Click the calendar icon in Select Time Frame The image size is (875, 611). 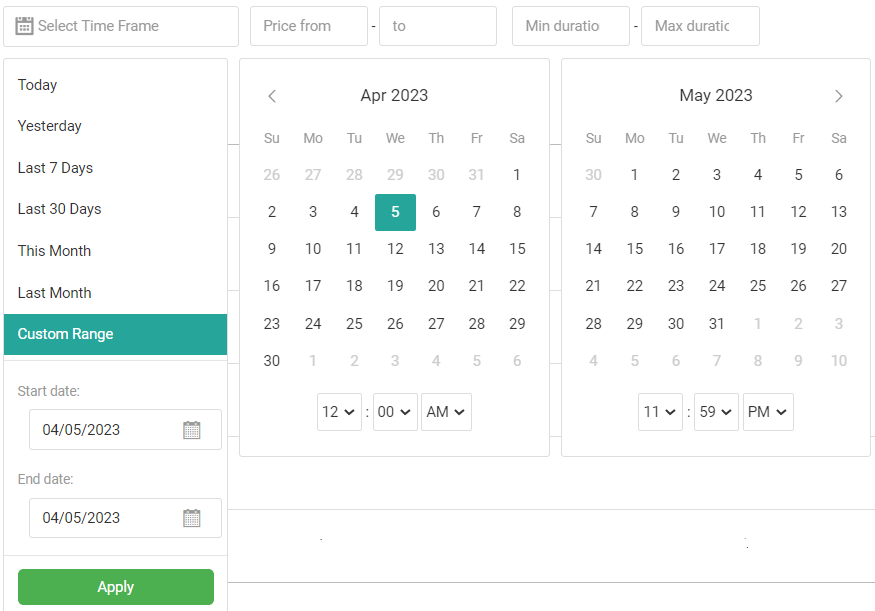25,26
